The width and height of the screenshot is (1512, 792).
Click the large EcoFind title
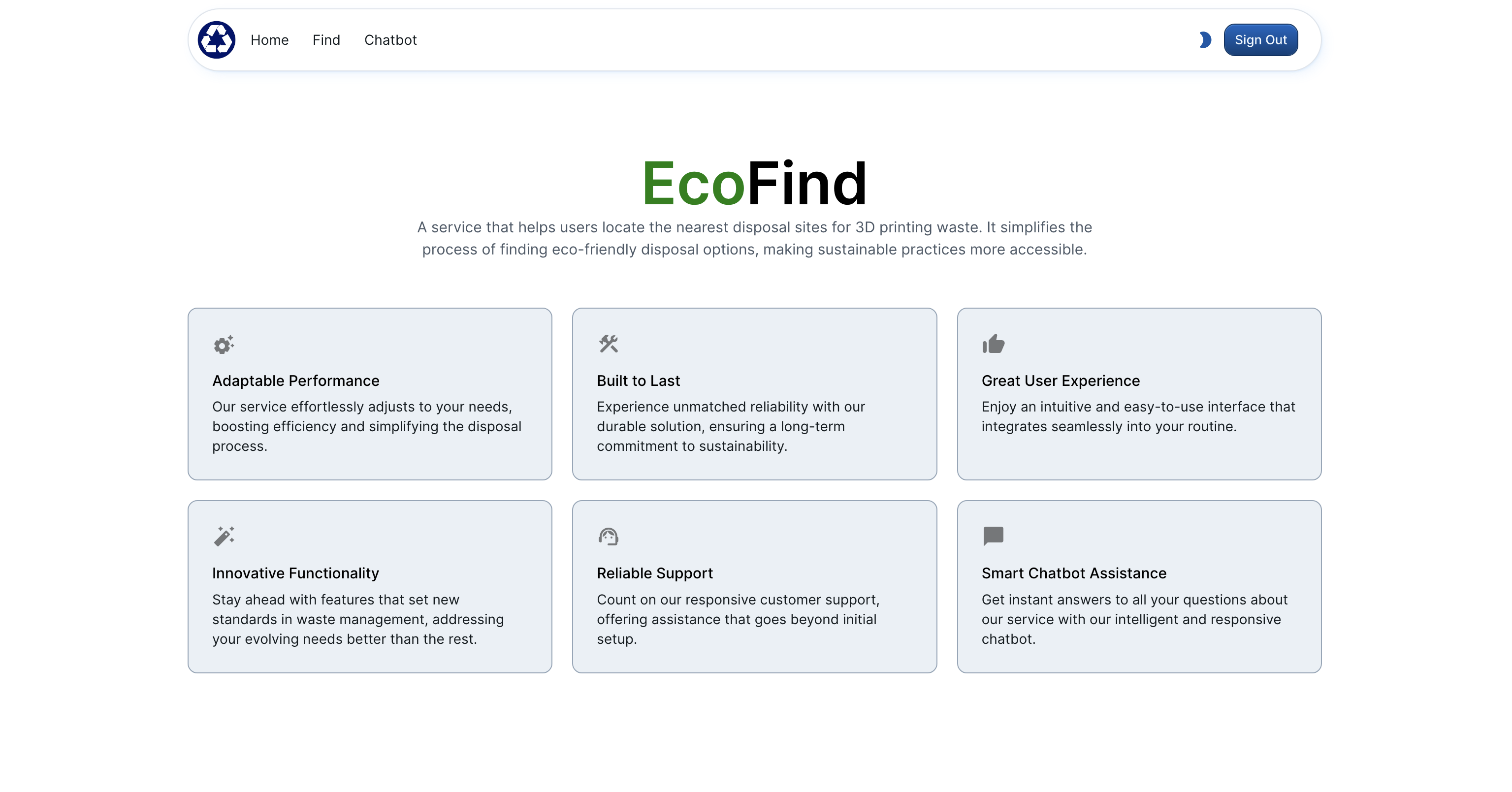click(x=754, y=184)
